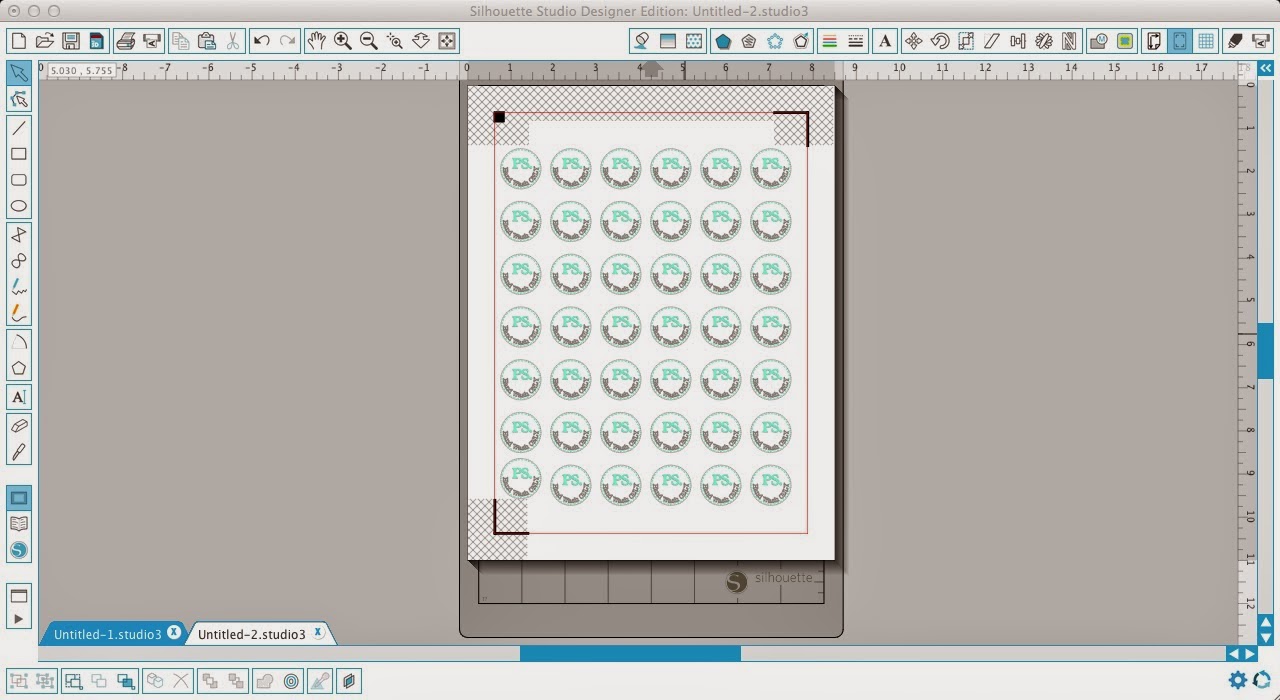The image size is (1280, 700).
Task: Pick the Draw a Line tool
Action: tap(18, 128)
